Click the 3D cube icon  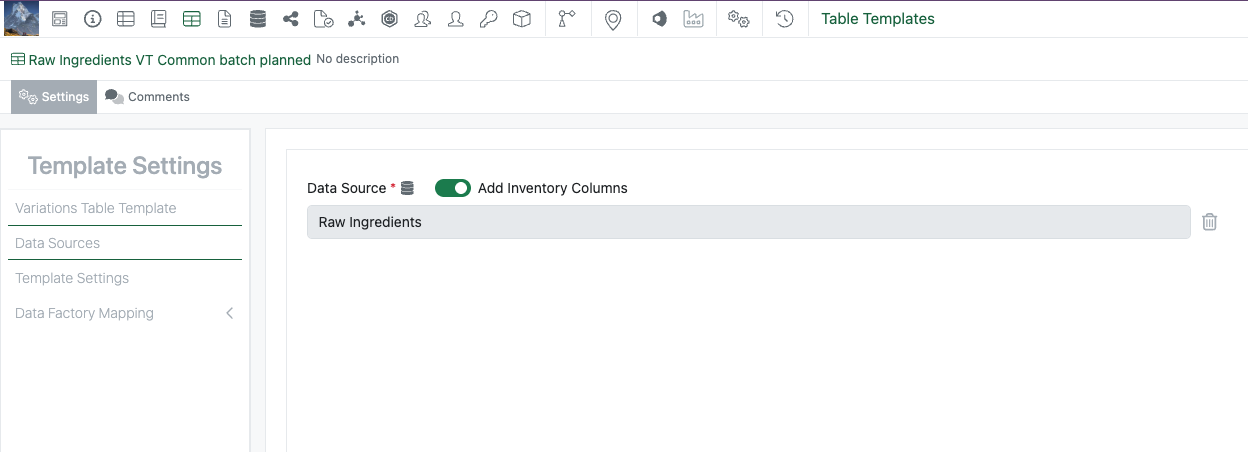pos(521,19)
